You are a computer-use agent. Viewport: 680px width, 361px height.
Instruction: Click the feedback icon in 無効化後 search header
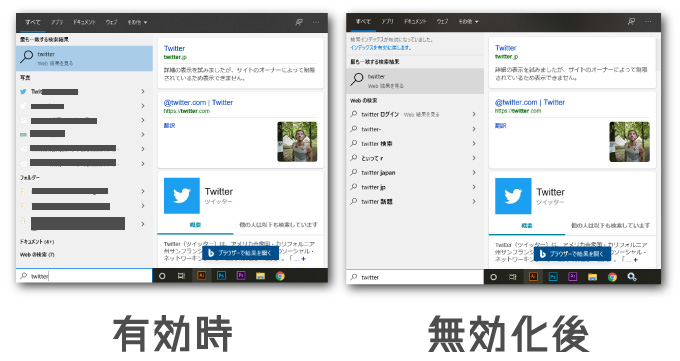click(x=631, y=21)
